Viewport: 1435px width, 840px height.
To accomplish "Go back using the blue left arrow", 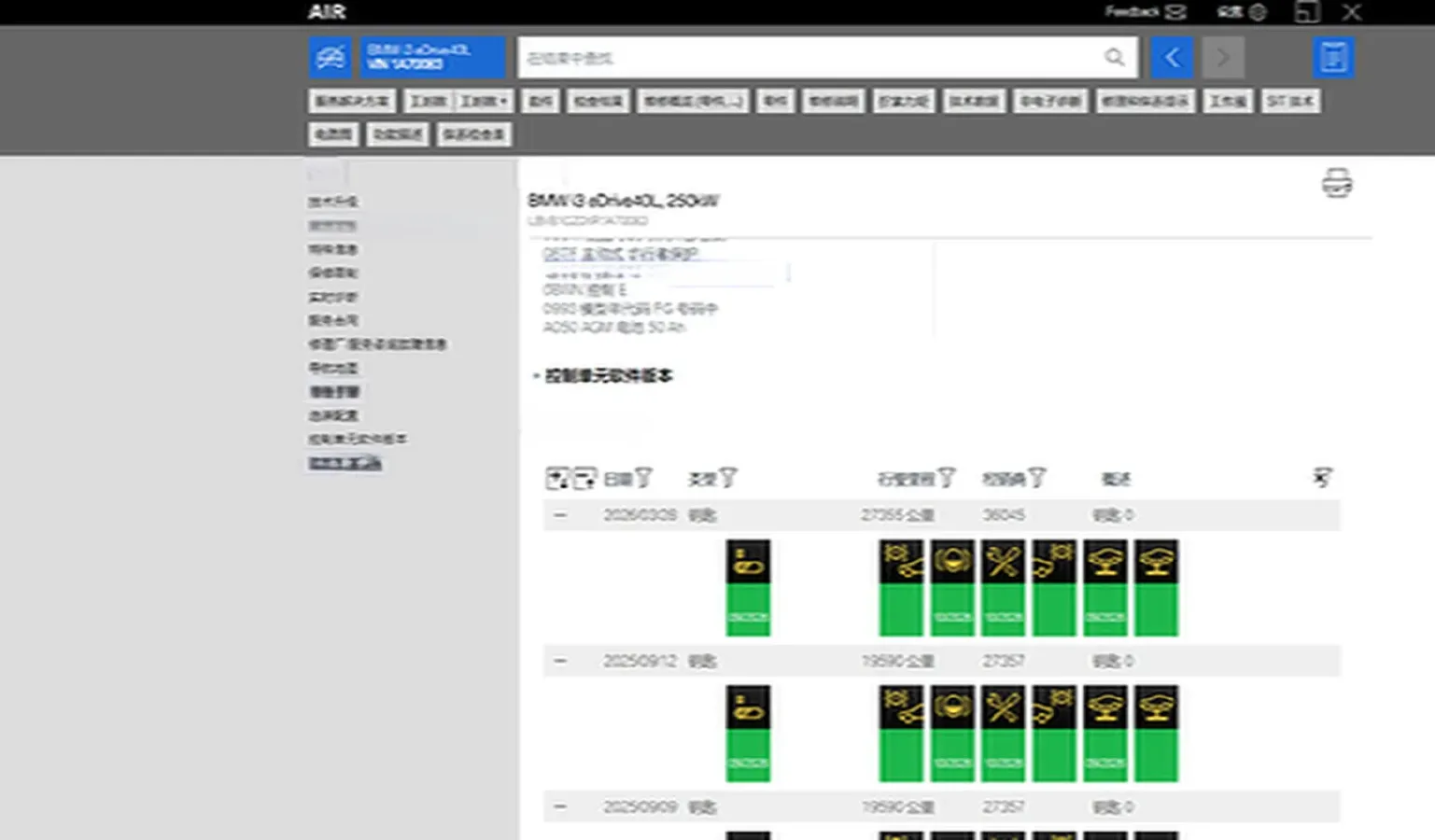I will 1172,58.
